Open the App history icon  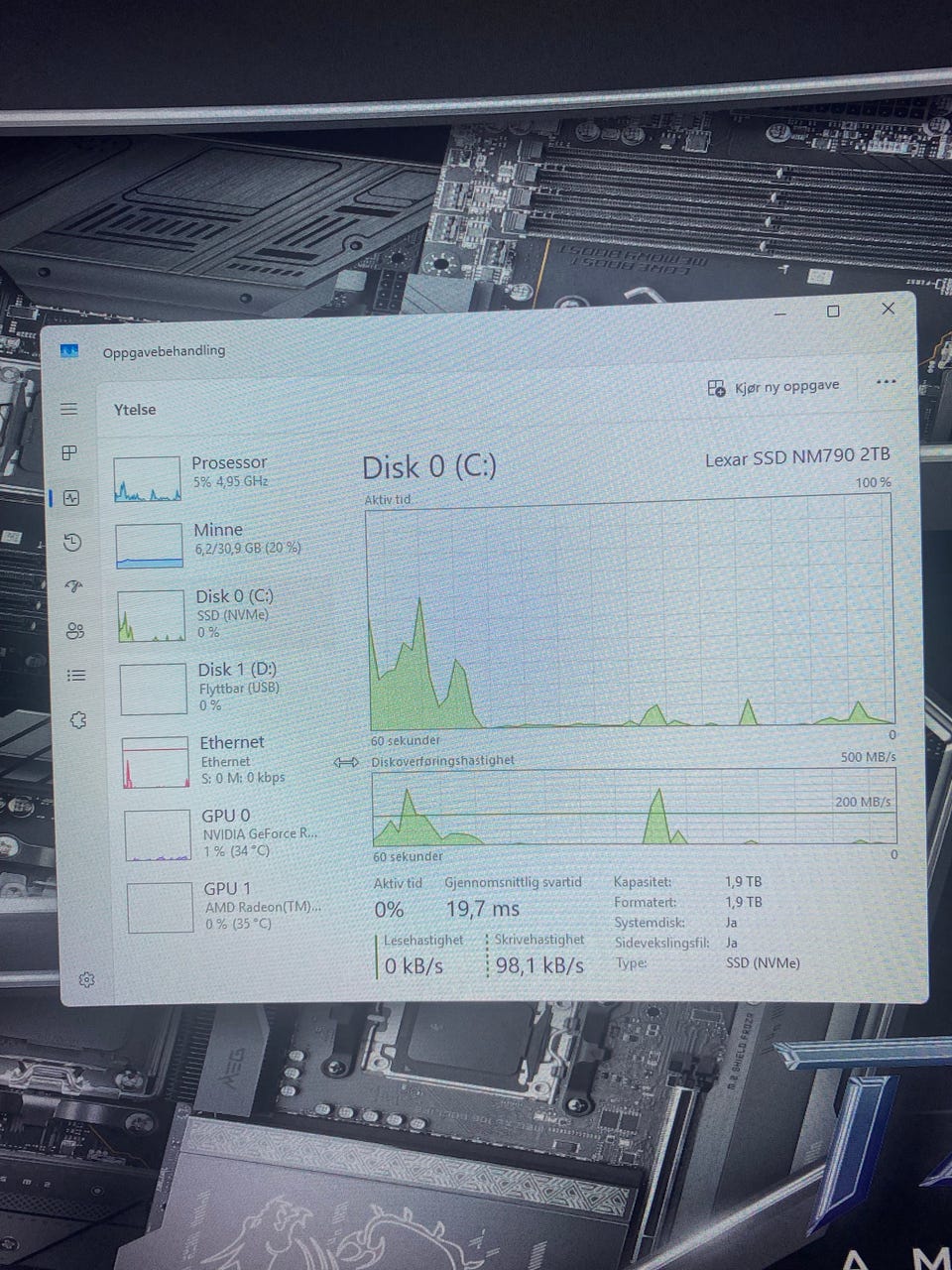[x=71, y=542]
